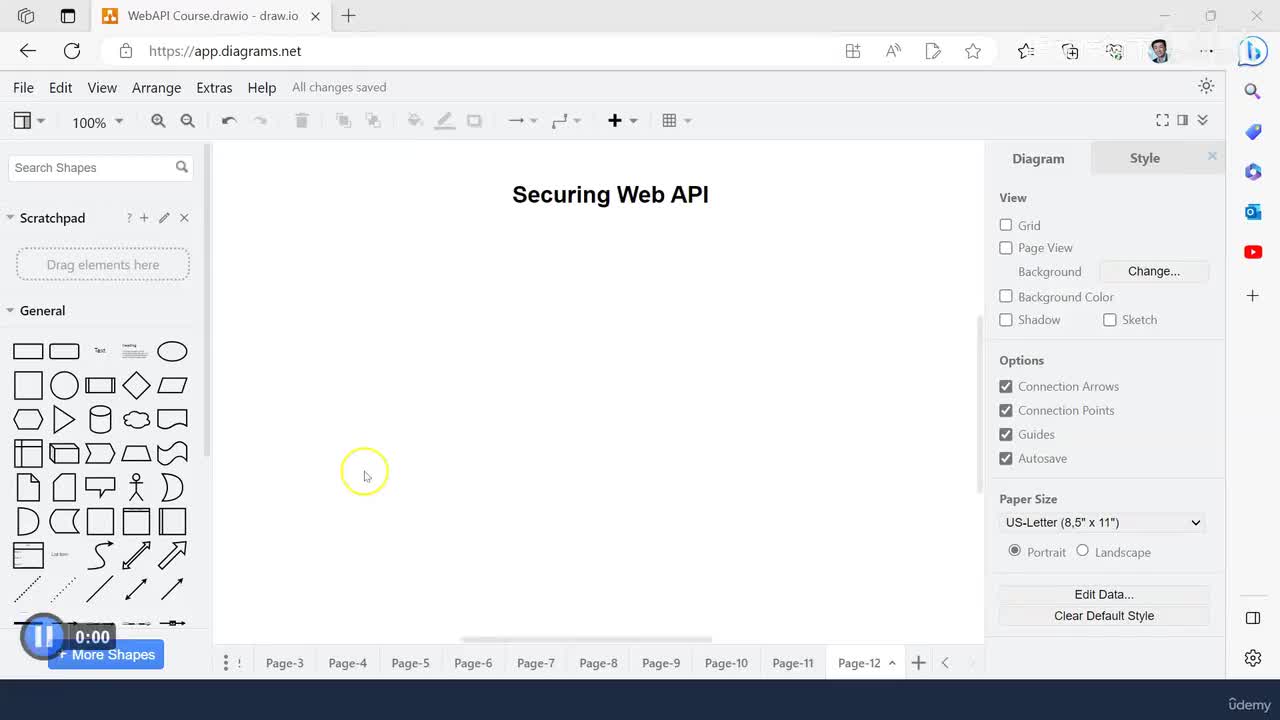Undo the last change
Image resolution: width=1280 pixels, height=720 pixels.
tap(229, 121)
